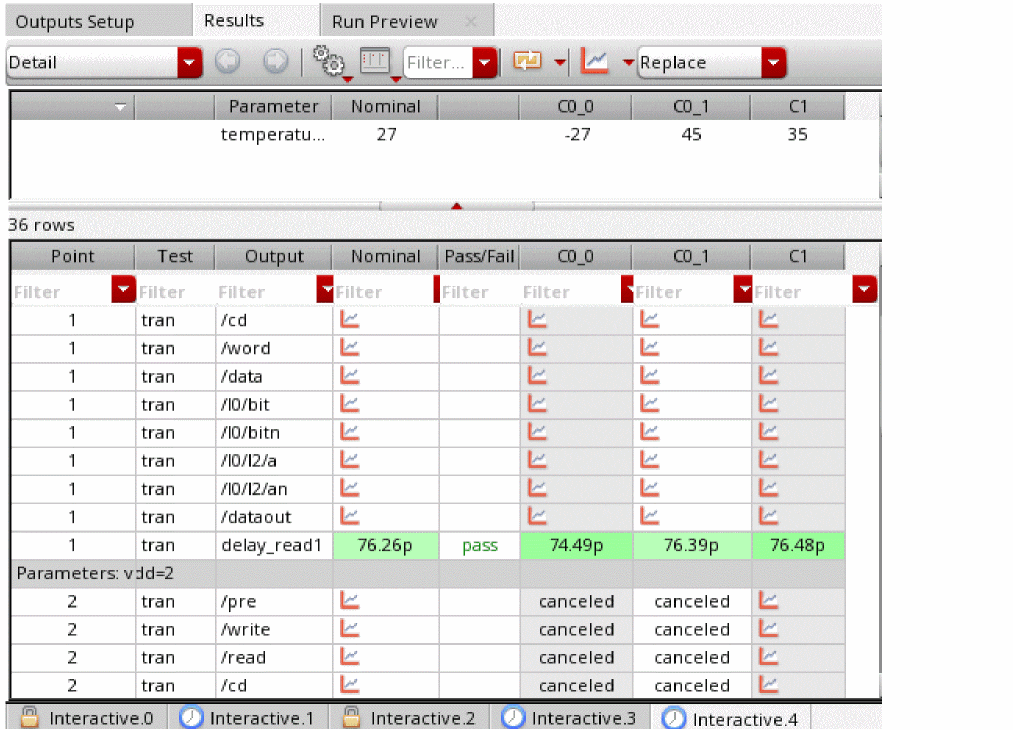Switch to the Outputs Setup tab
Image resolution: width=1013 pixels, height=730 pixels.
coord(75,21)
